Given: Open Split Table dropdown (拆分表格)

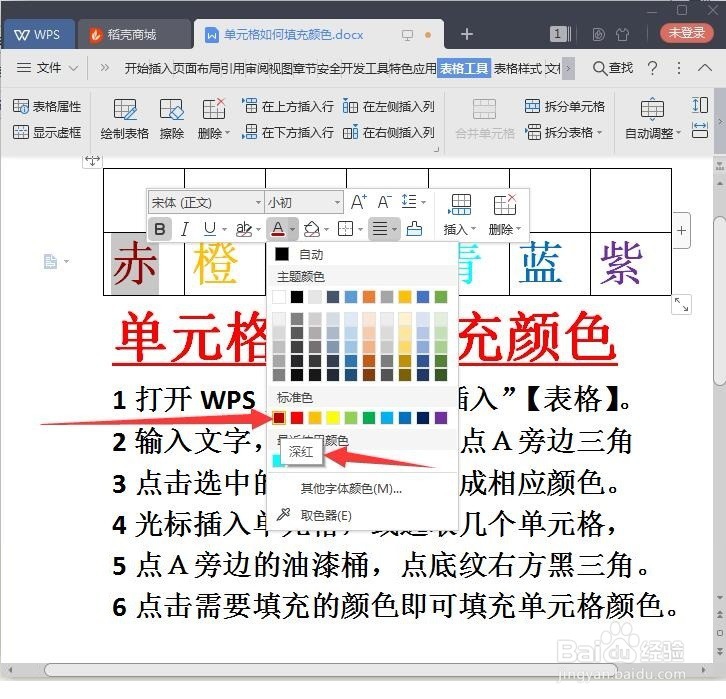Looking at the screenshot, I should [564, 132].
